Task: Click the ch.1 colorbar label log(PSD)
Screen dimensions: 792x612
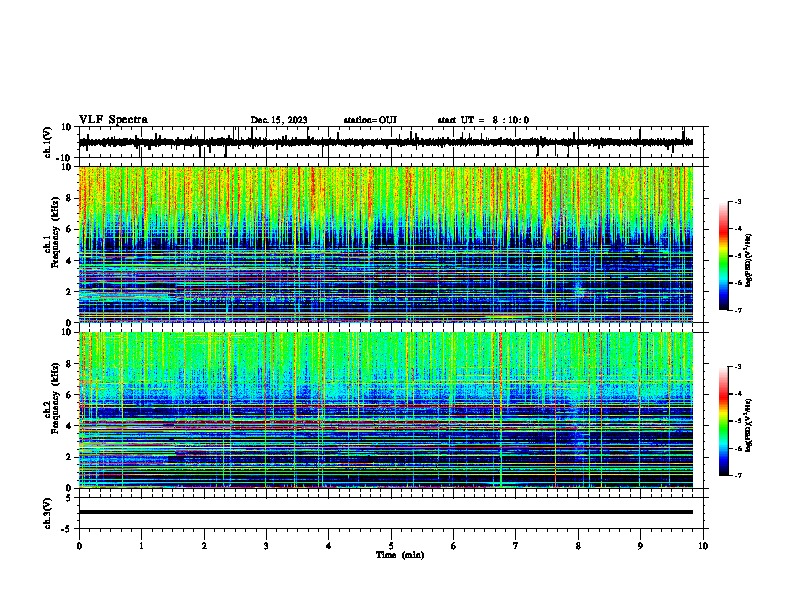Action: point(748,260)
